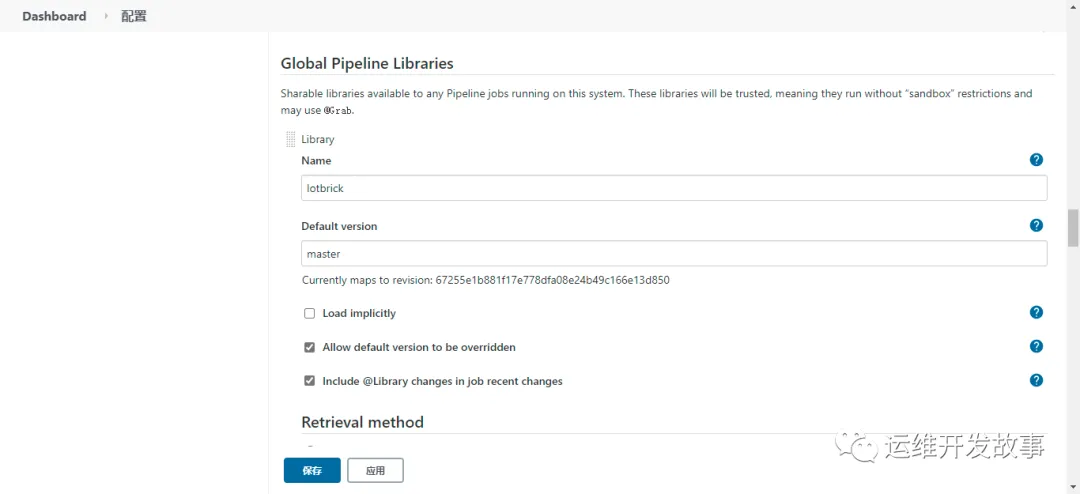Image resolution: width=1080 pixels, height=494 pixels.
Task: Focus the Name field containing lotbrick
Action: pos(673,188)
